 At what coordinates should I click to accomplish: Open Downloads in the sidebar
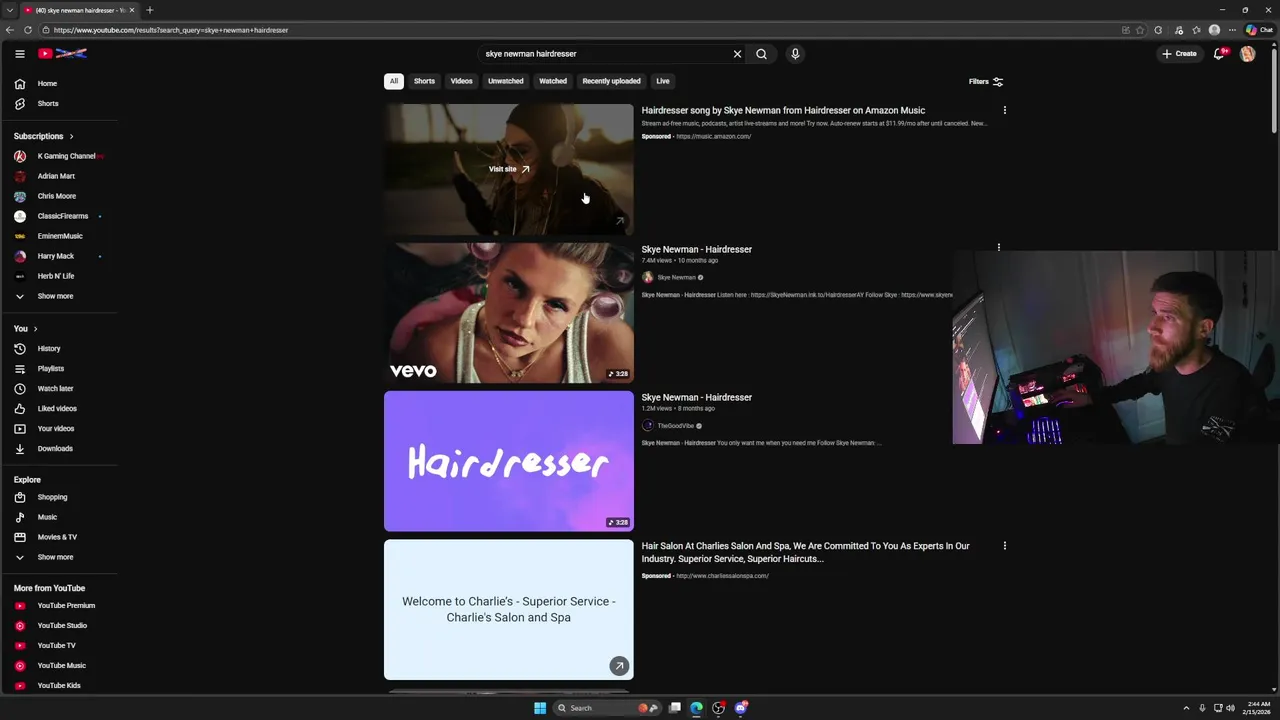point(60,449)
